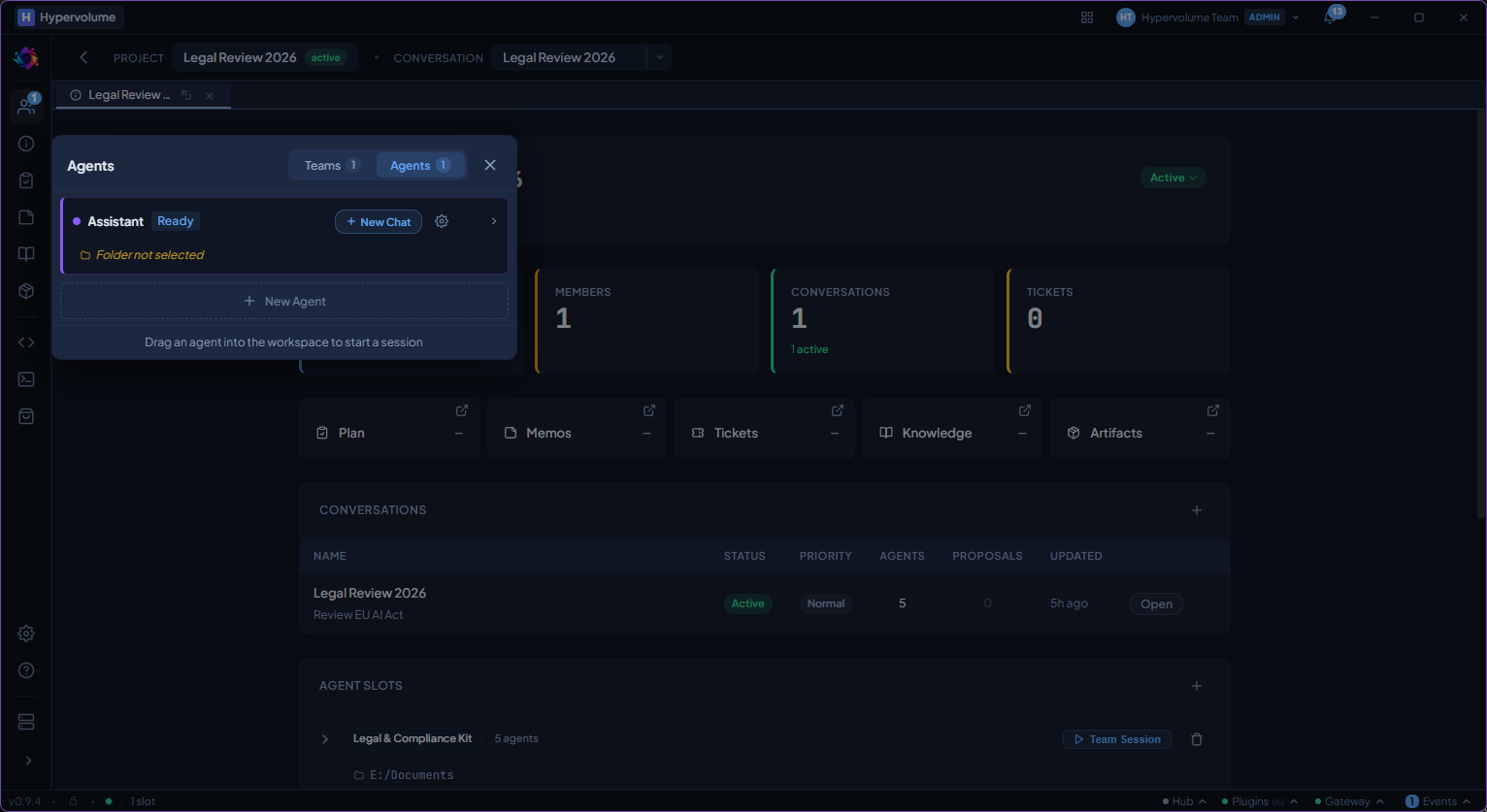Open the agents and teams sidebar icon
Viewport: 1487px width, 812px height.
(26, 106)
